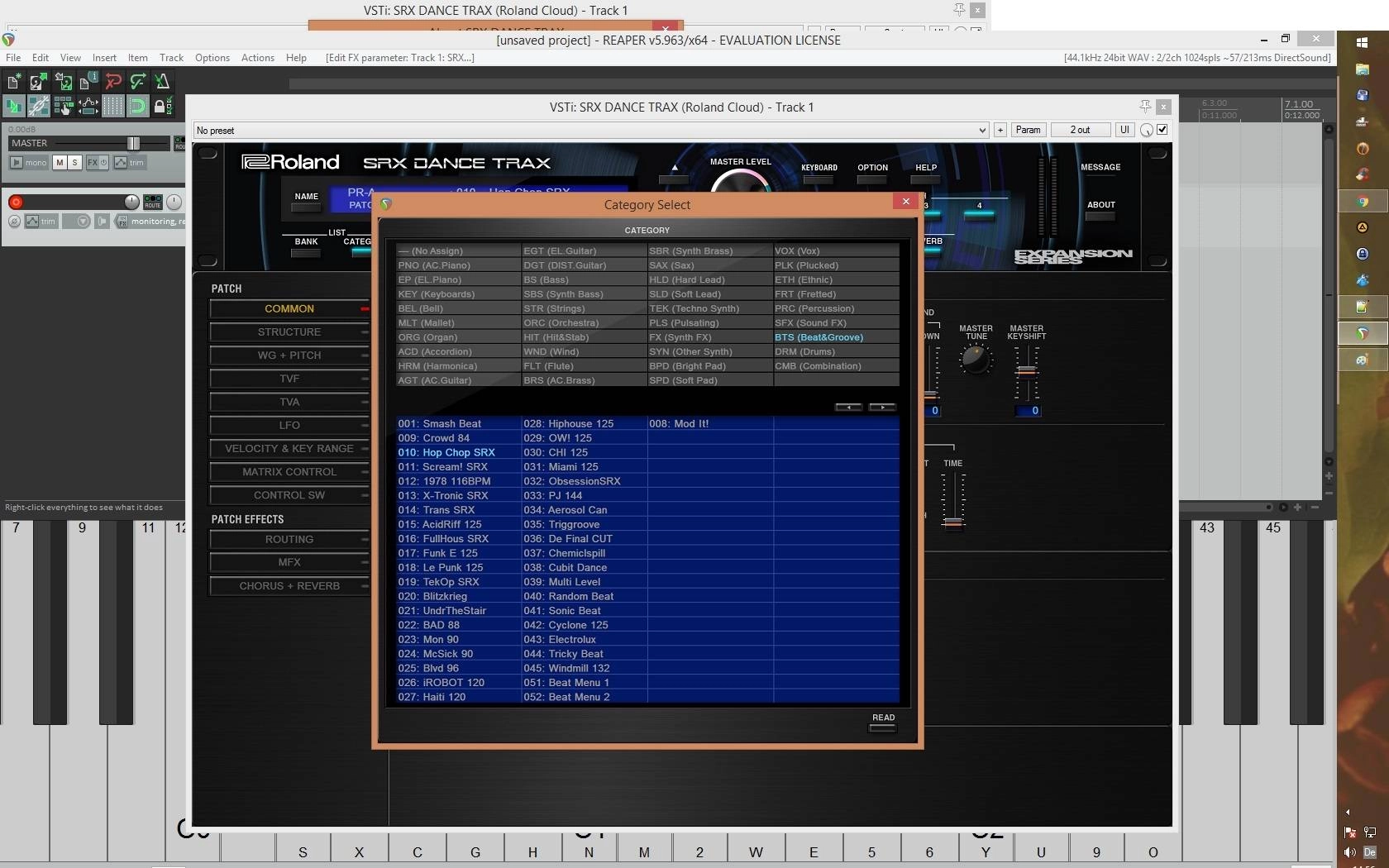Select the WG + PITCH patch tab

point(289,355)
